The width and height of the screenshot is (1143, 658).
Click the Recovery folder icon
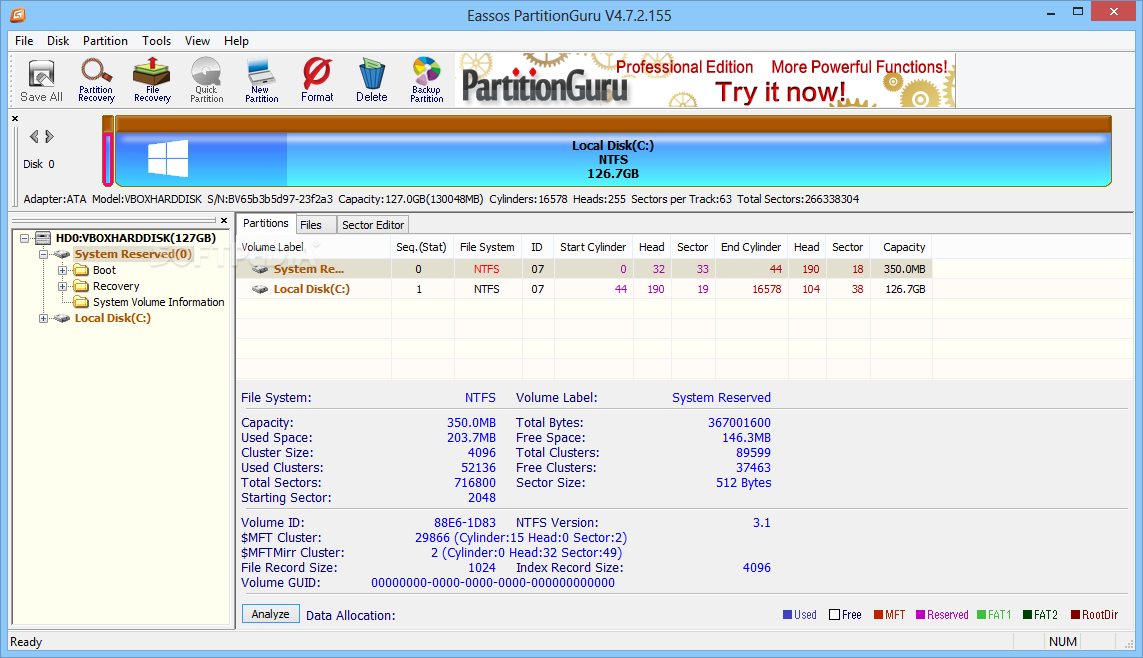(82, 286)
